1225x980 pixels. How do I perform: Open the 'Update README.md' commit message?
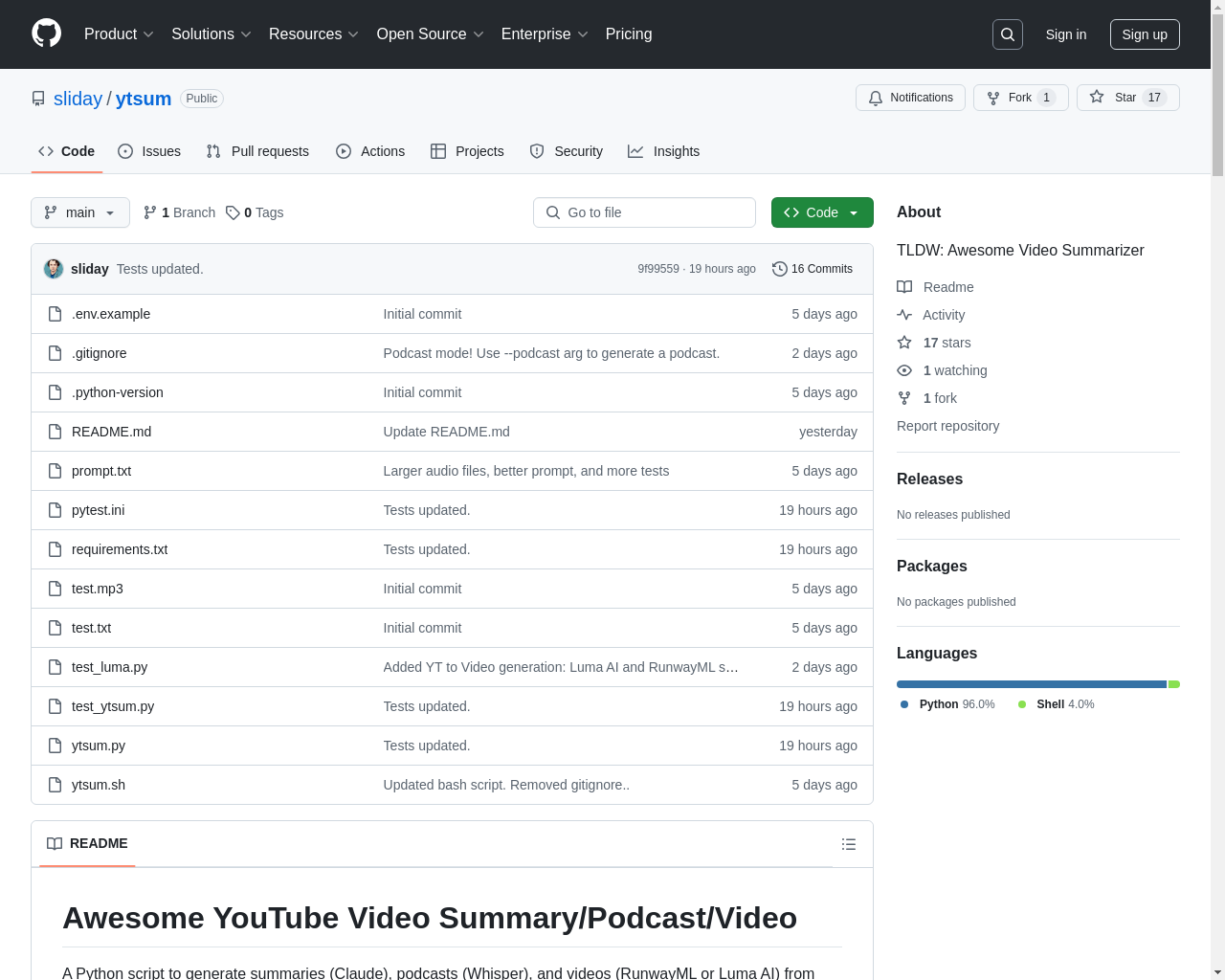tap(446, 432)
